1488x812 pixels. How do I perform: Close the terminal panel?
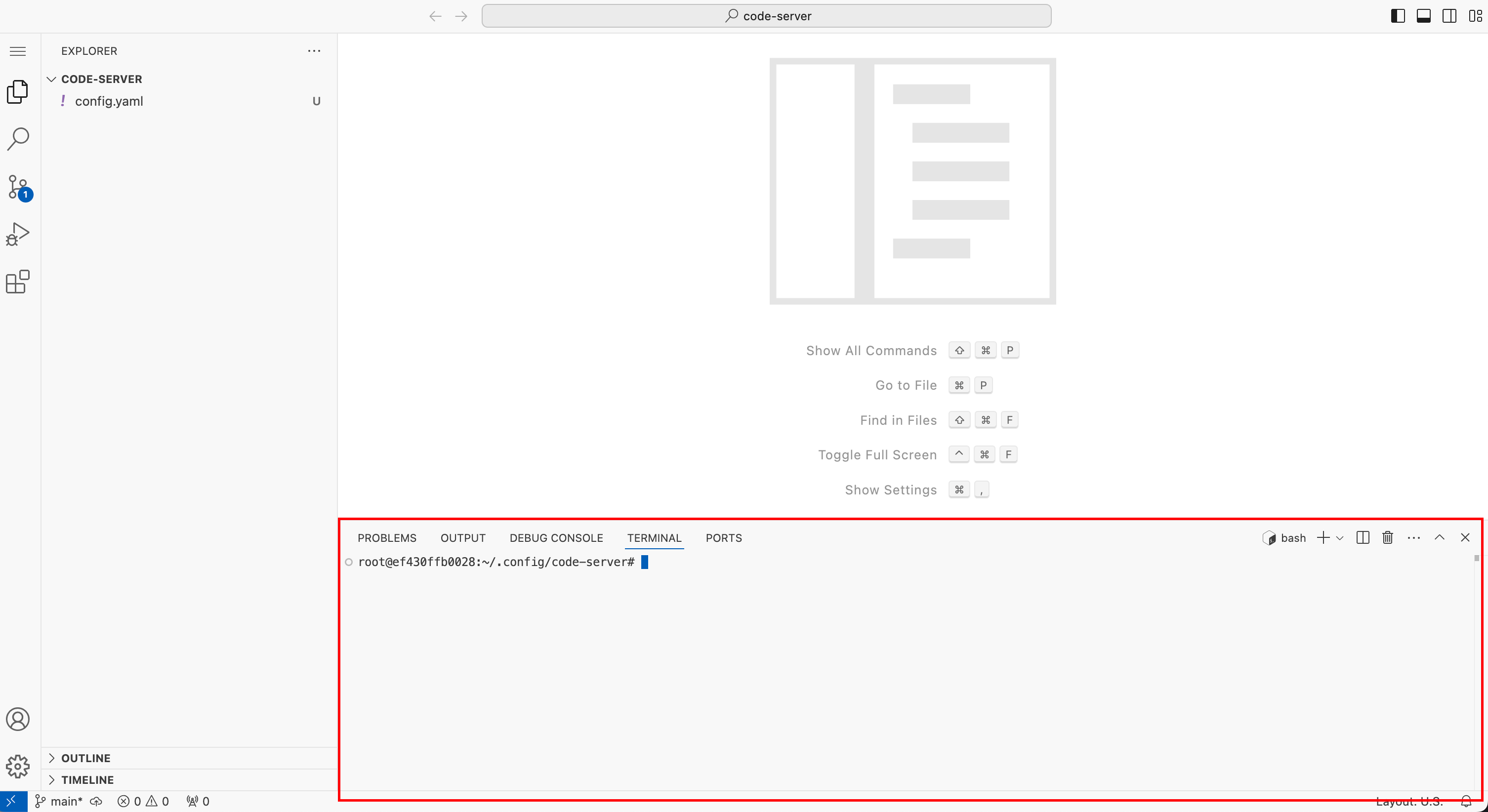point(1465,538)
